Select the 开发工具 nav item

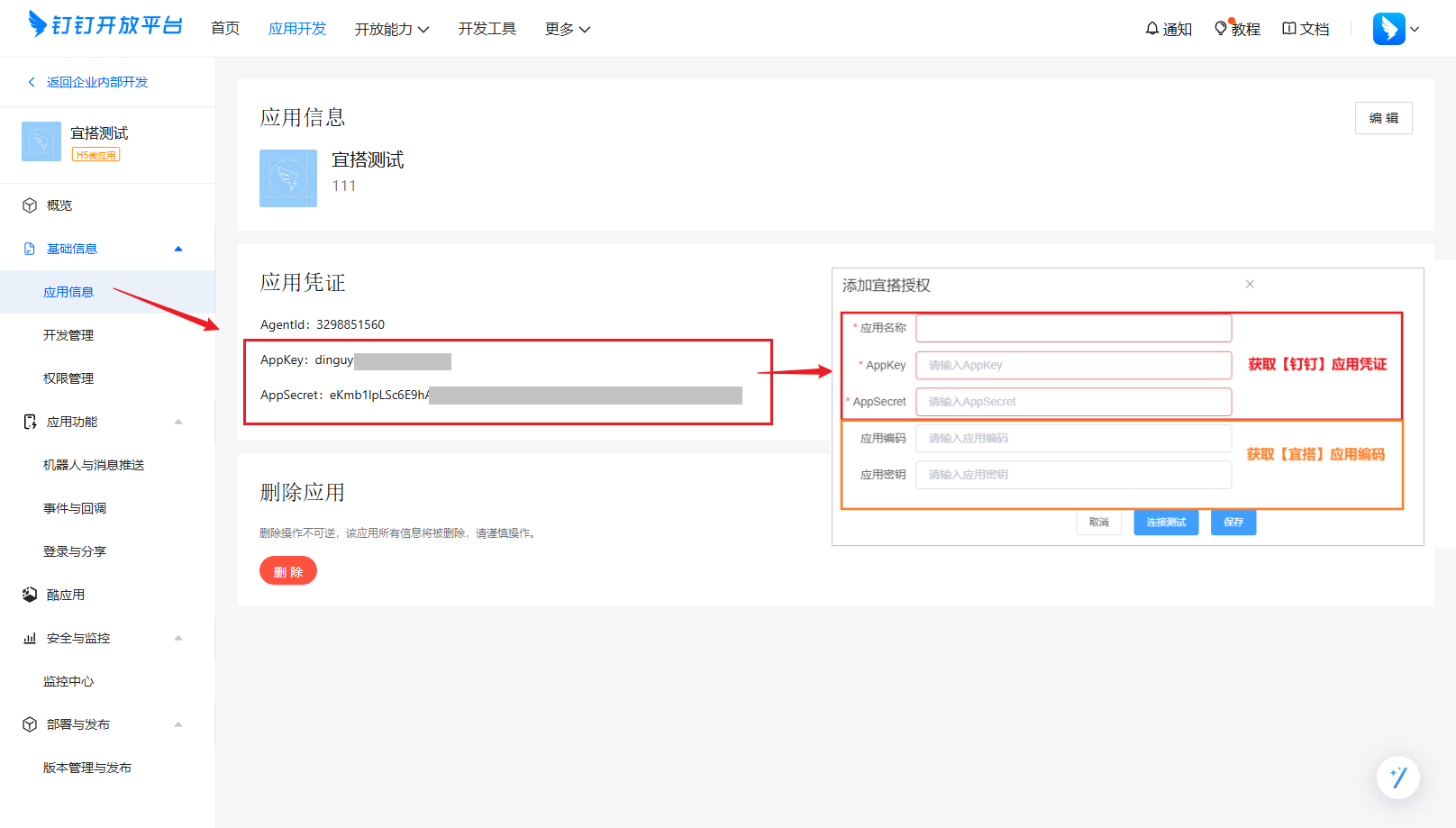[487, 29]
